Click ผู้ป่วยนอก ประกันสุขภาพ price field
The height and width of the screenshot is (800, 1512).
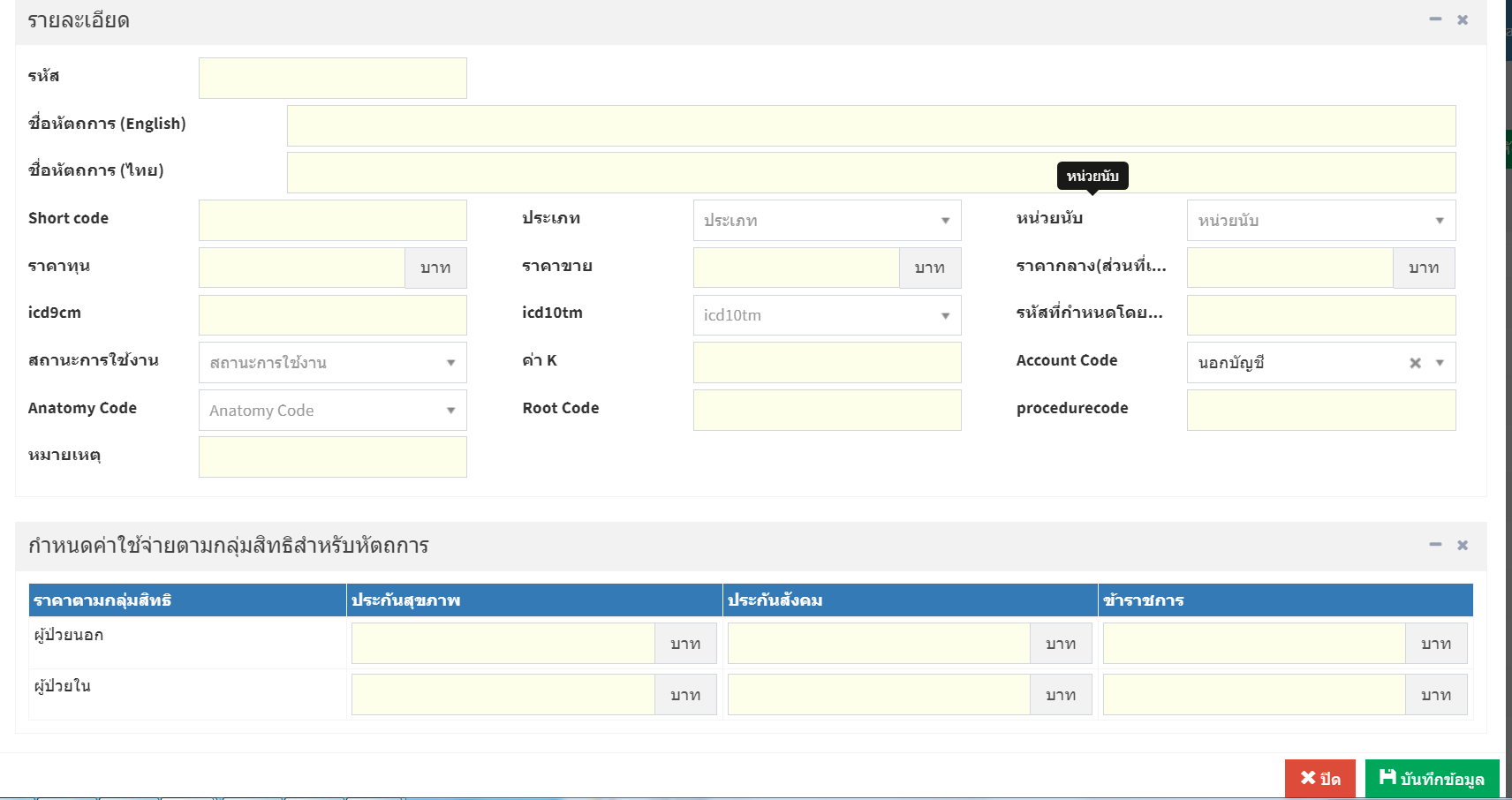coord(503,644)
